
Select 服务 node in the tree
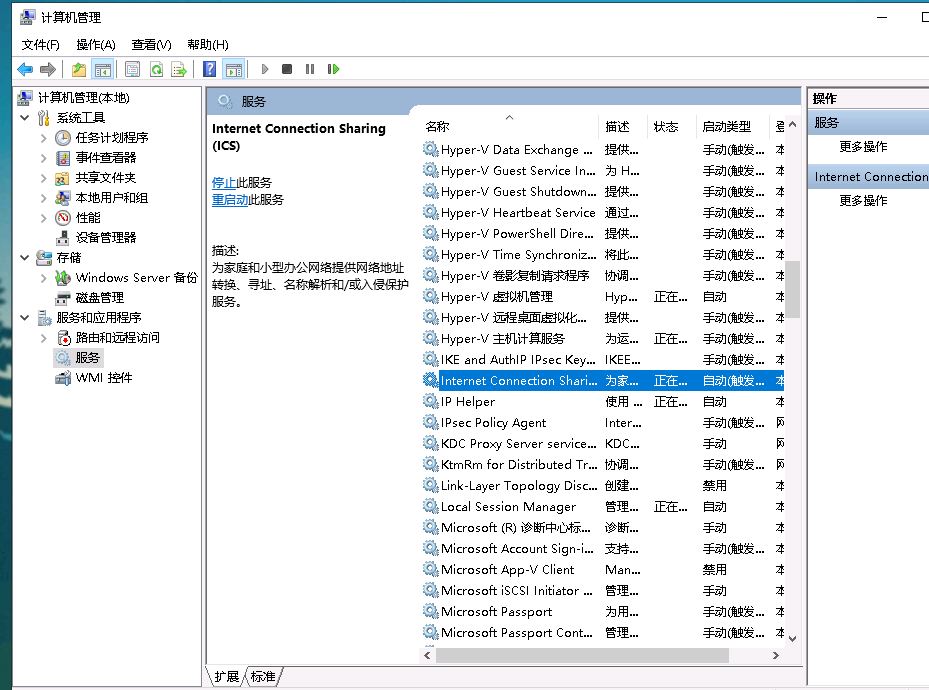[x=88, y=358]
